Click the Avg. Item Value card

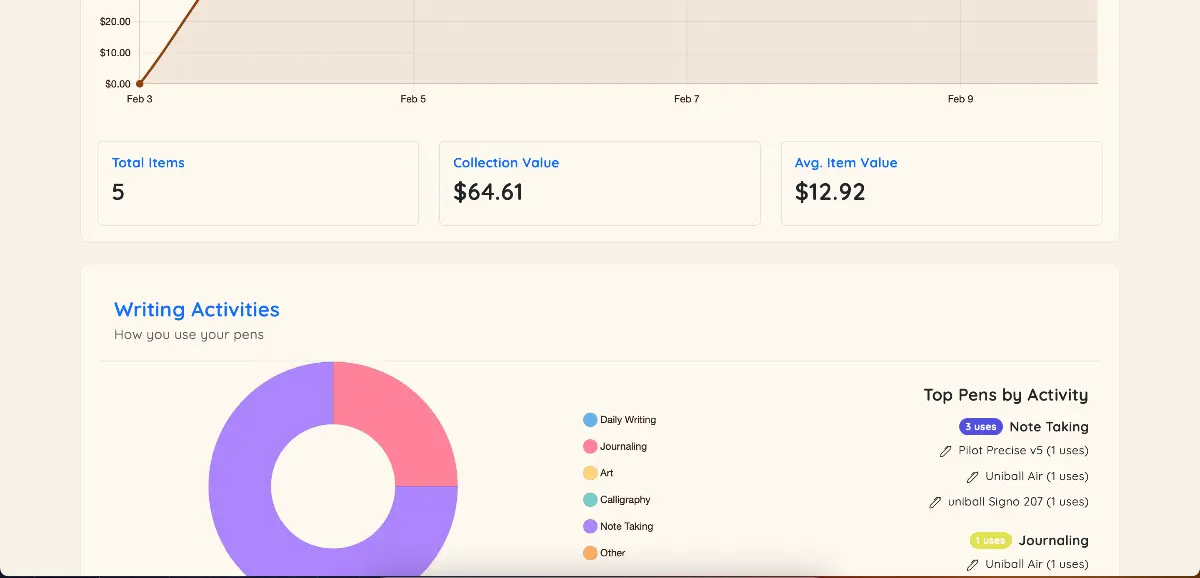[x=941, y=183]
